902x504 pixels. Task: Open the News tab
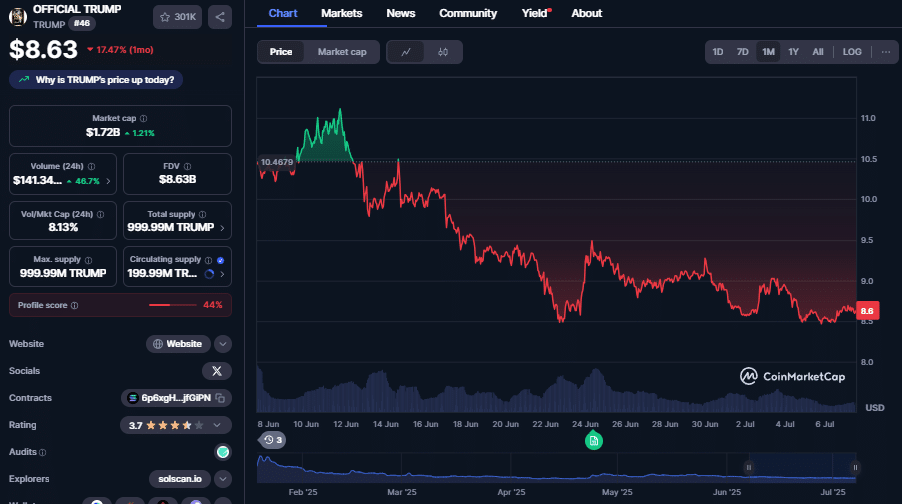(401, 13)
